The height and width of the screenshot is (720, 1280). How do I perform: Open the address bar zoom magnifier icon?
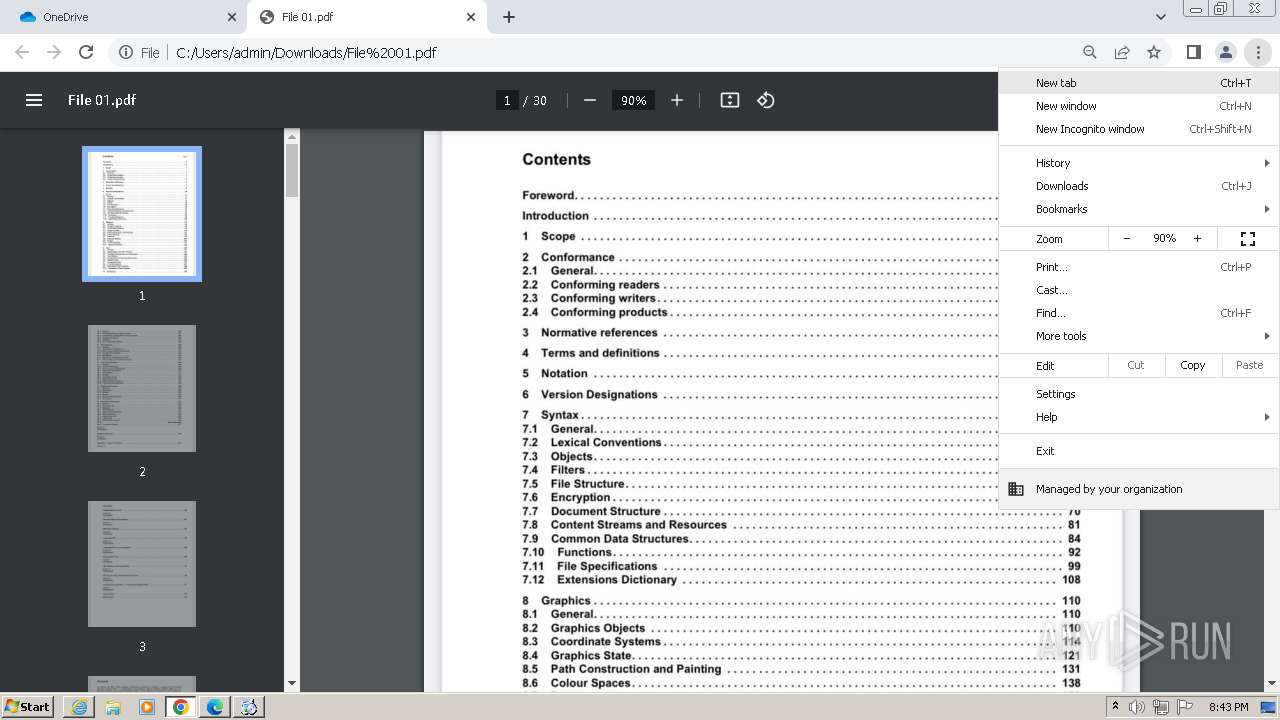(x=1090, y=52)
